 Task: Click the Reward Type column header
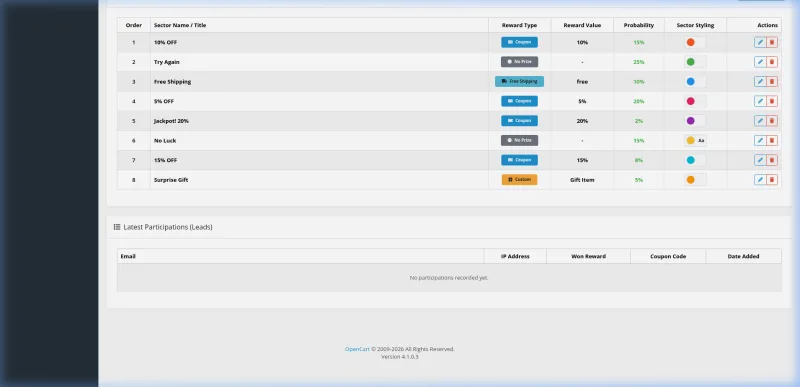click(x=519, y=25)
